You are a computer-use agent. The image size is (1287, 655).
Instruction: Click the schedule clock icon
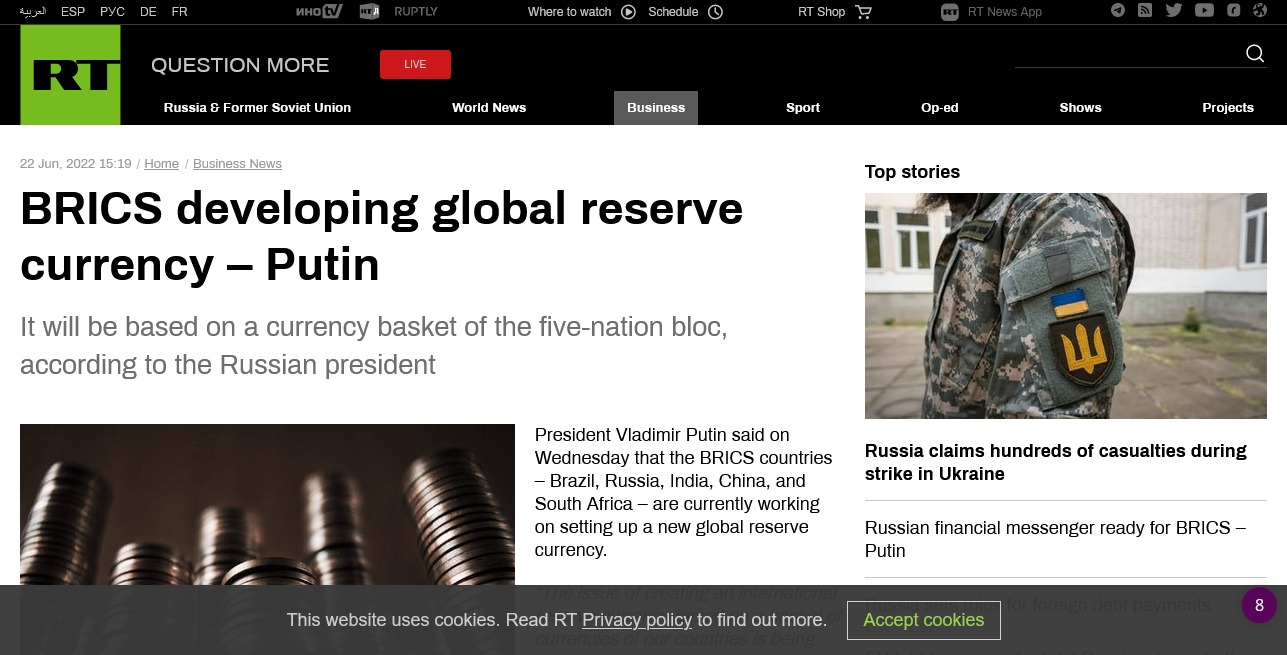coord(715,12)
